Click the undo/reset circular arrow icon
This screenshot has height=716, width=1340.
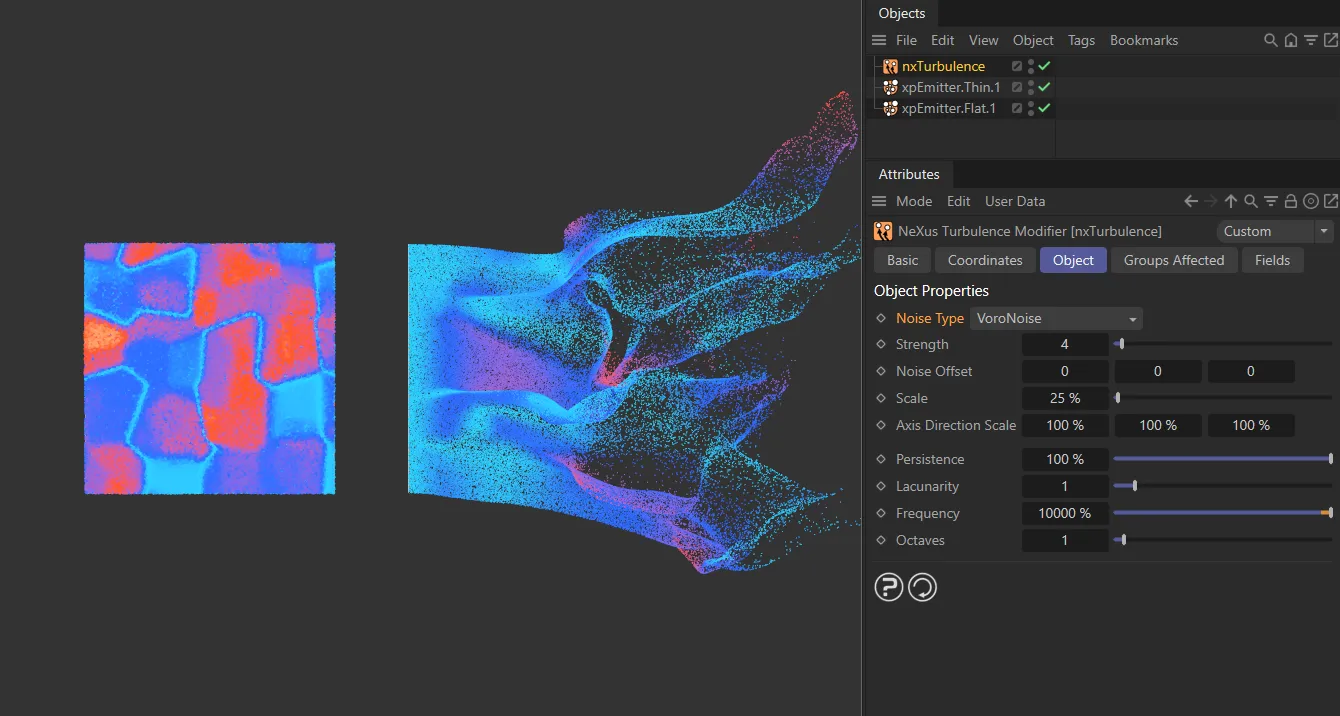point(922,587)
